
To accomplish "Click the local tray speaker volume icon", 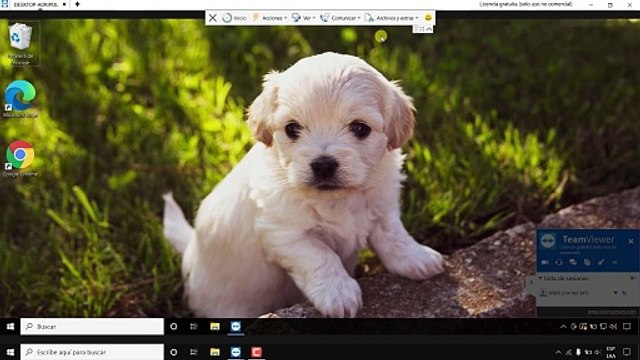I will (598, 352).
